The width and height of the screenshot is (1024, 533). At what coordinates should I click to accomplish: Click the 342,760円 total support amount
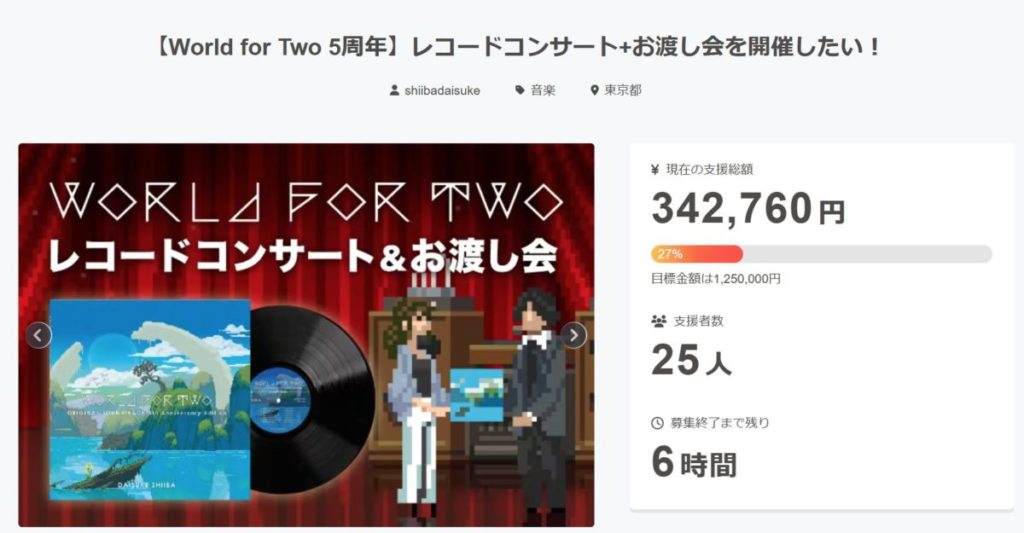[748, 208]
